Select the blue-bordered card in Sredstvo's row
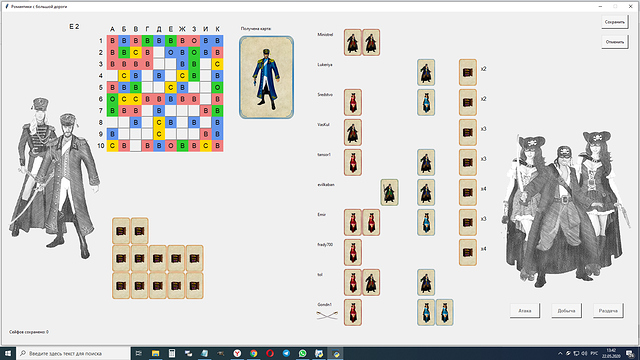The height and width of the screenshot is (360, 640). (x=426, y=102)
